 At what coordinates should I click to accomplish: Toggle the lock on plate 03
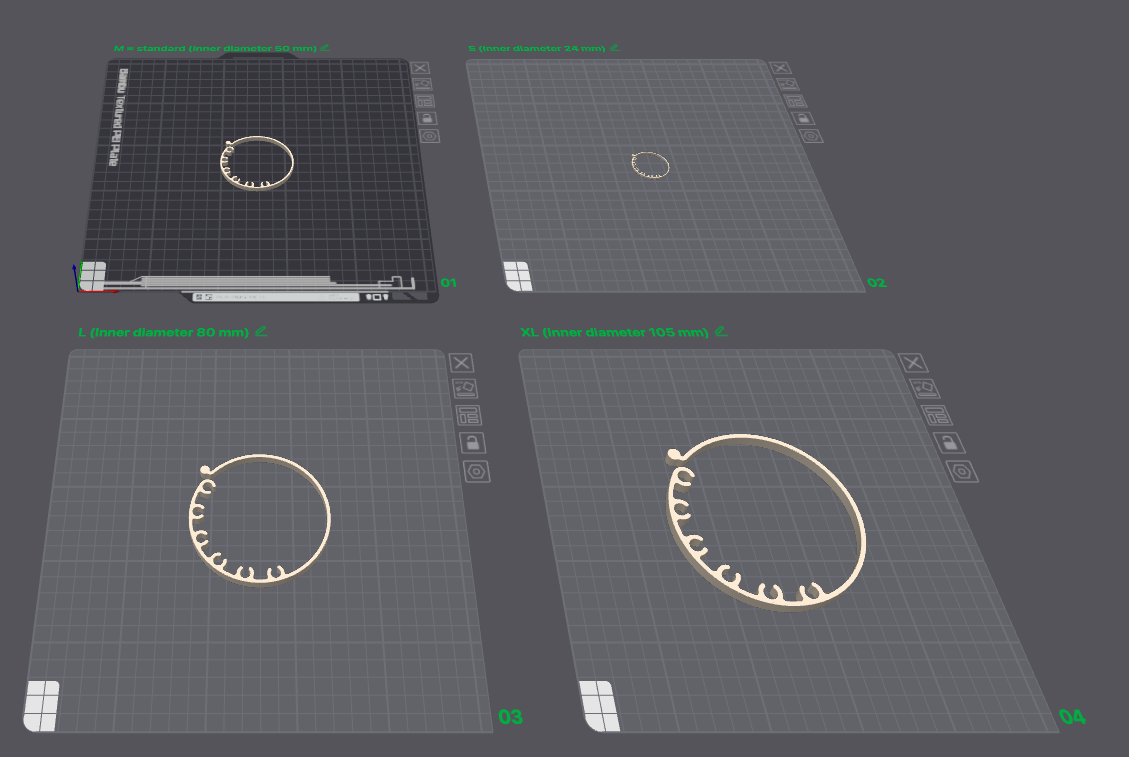pos(472,442)
